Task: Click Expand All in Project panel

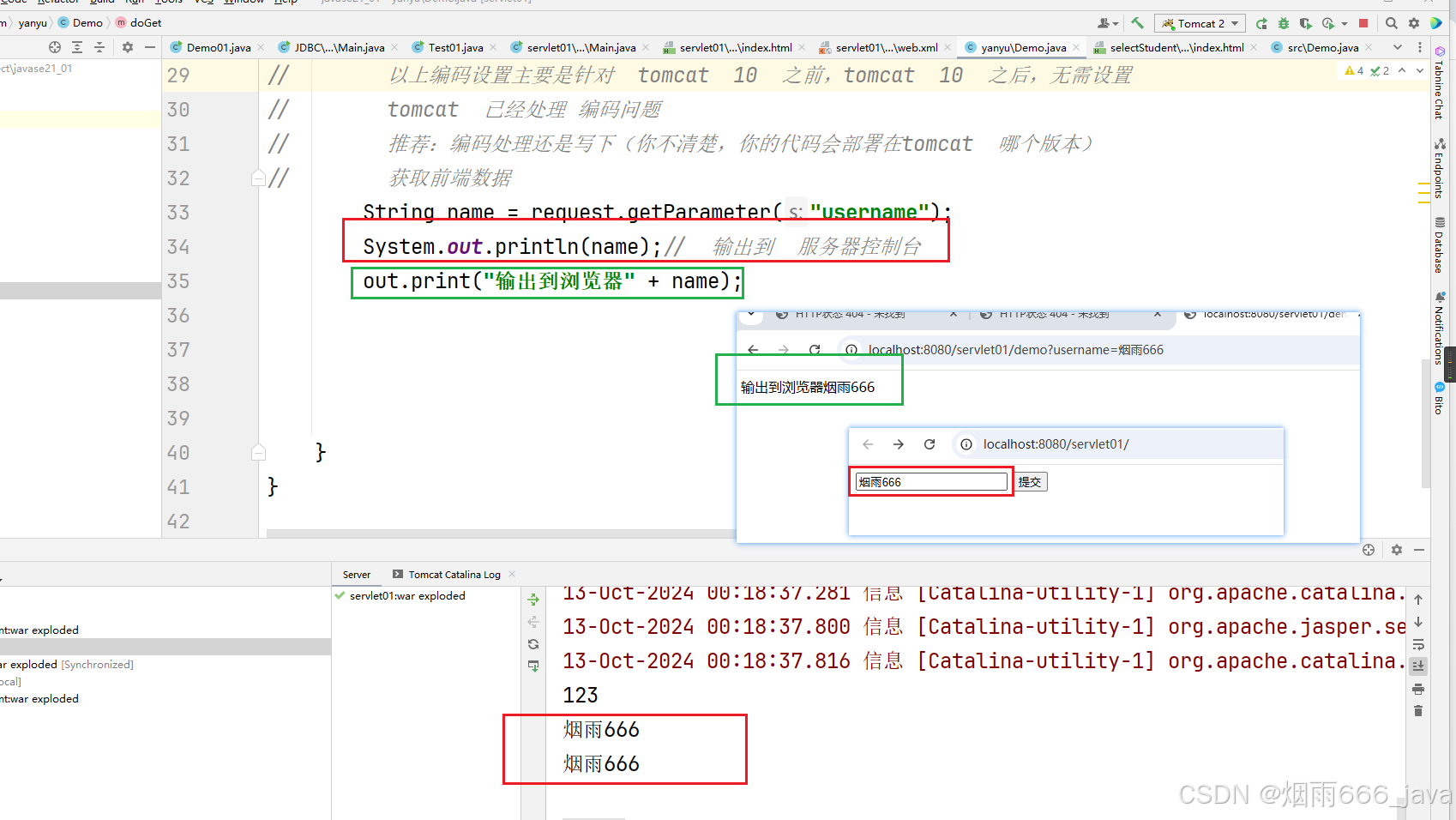Action: (x=77, y=47)
